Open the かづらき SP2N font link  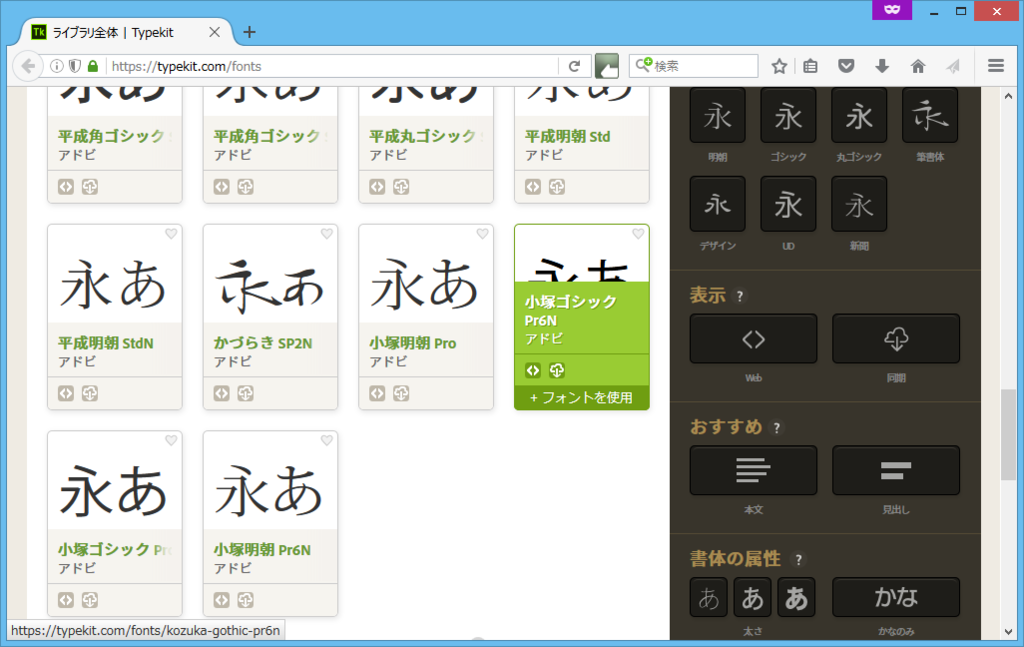tap(263, 343)
